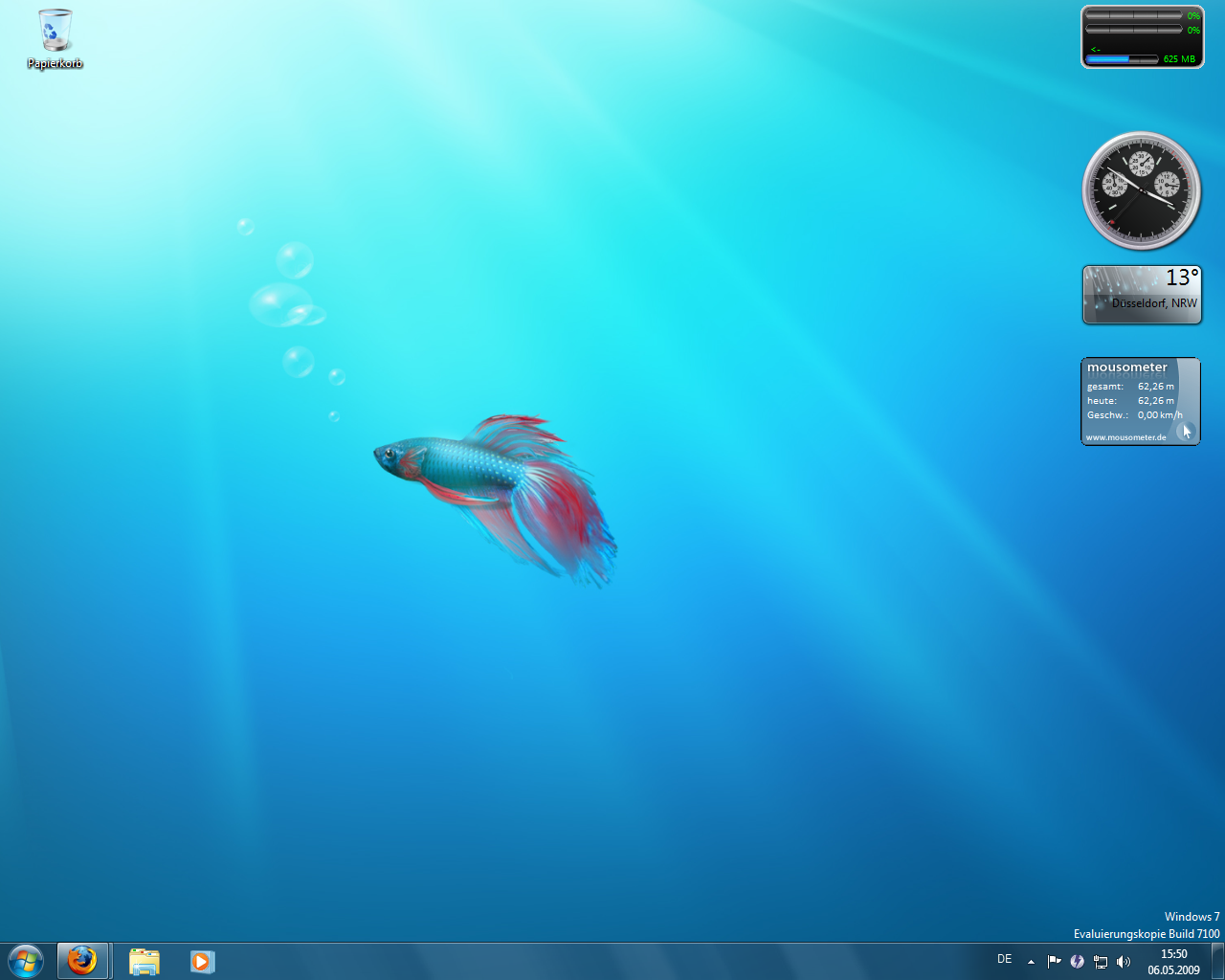Click the analog clock gadget
The height and width of the screenshot is (980, 1225).
(1141, 190)
